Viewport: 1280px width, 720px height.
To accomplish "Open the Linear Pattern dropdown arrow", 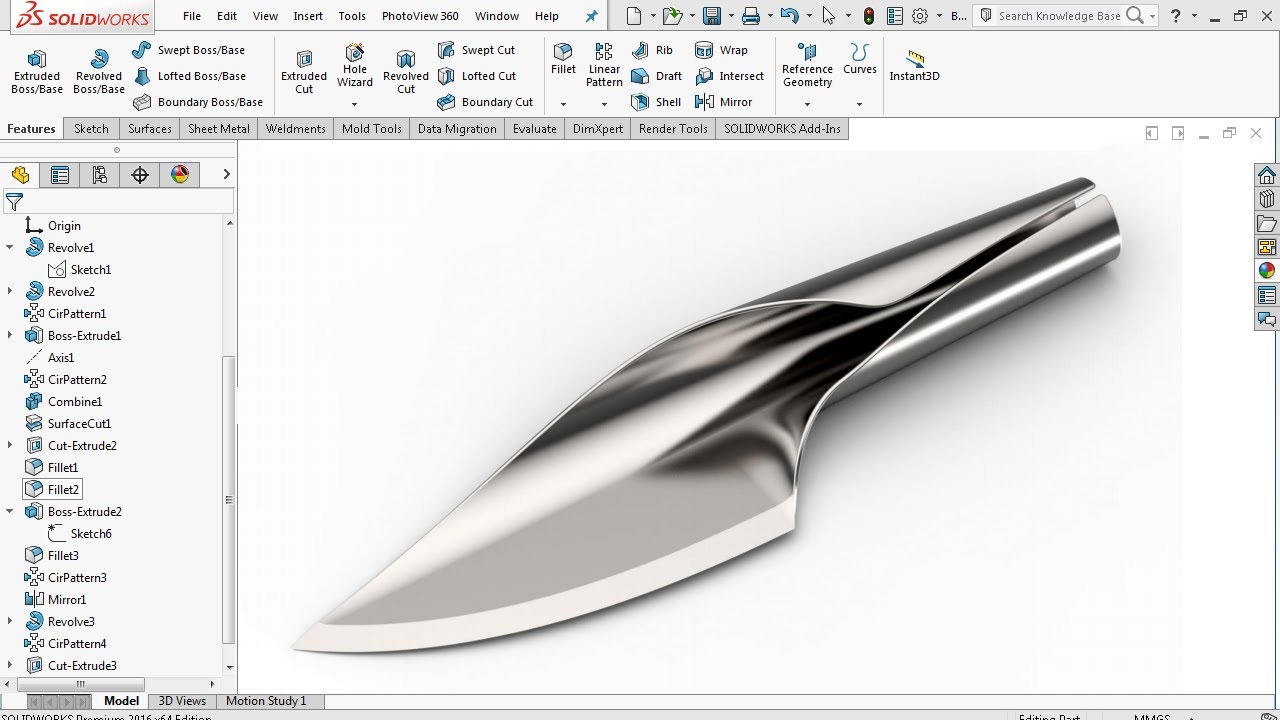I will 604,104.
